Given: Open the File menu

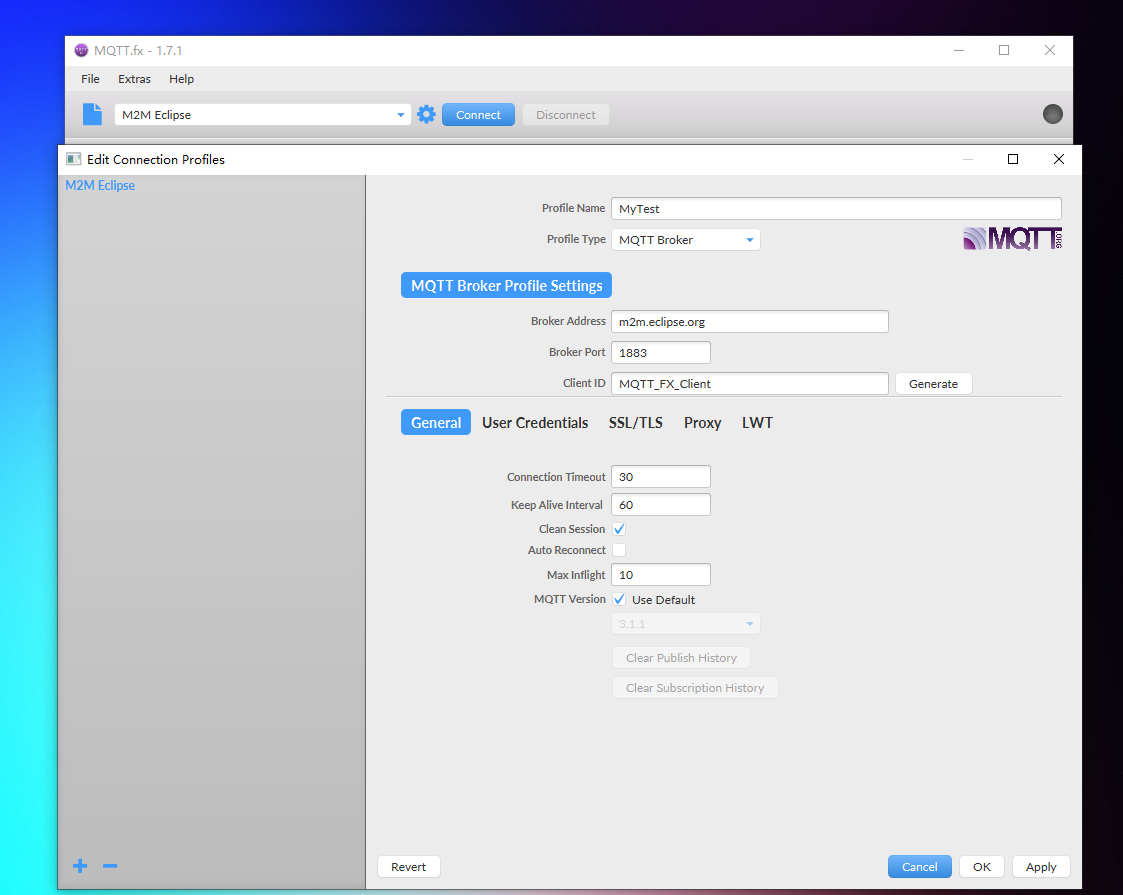Looking at the screenshot, I should 90,79.
